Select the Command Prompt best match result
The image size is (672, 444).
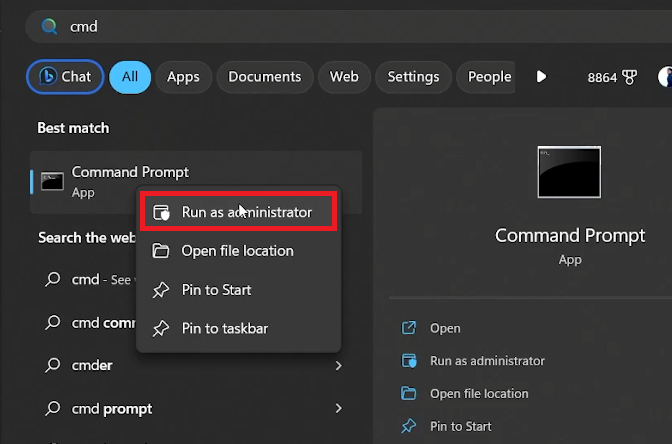[196, 182]
